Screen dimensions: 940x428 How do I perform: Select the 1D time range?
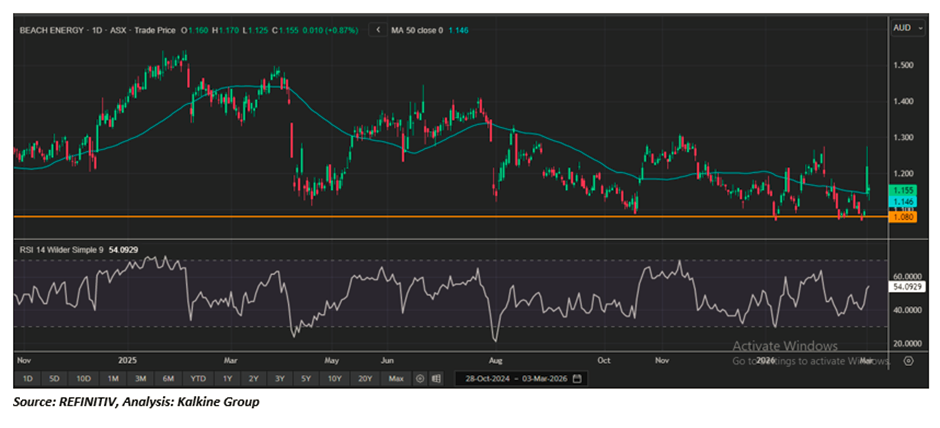28,379
